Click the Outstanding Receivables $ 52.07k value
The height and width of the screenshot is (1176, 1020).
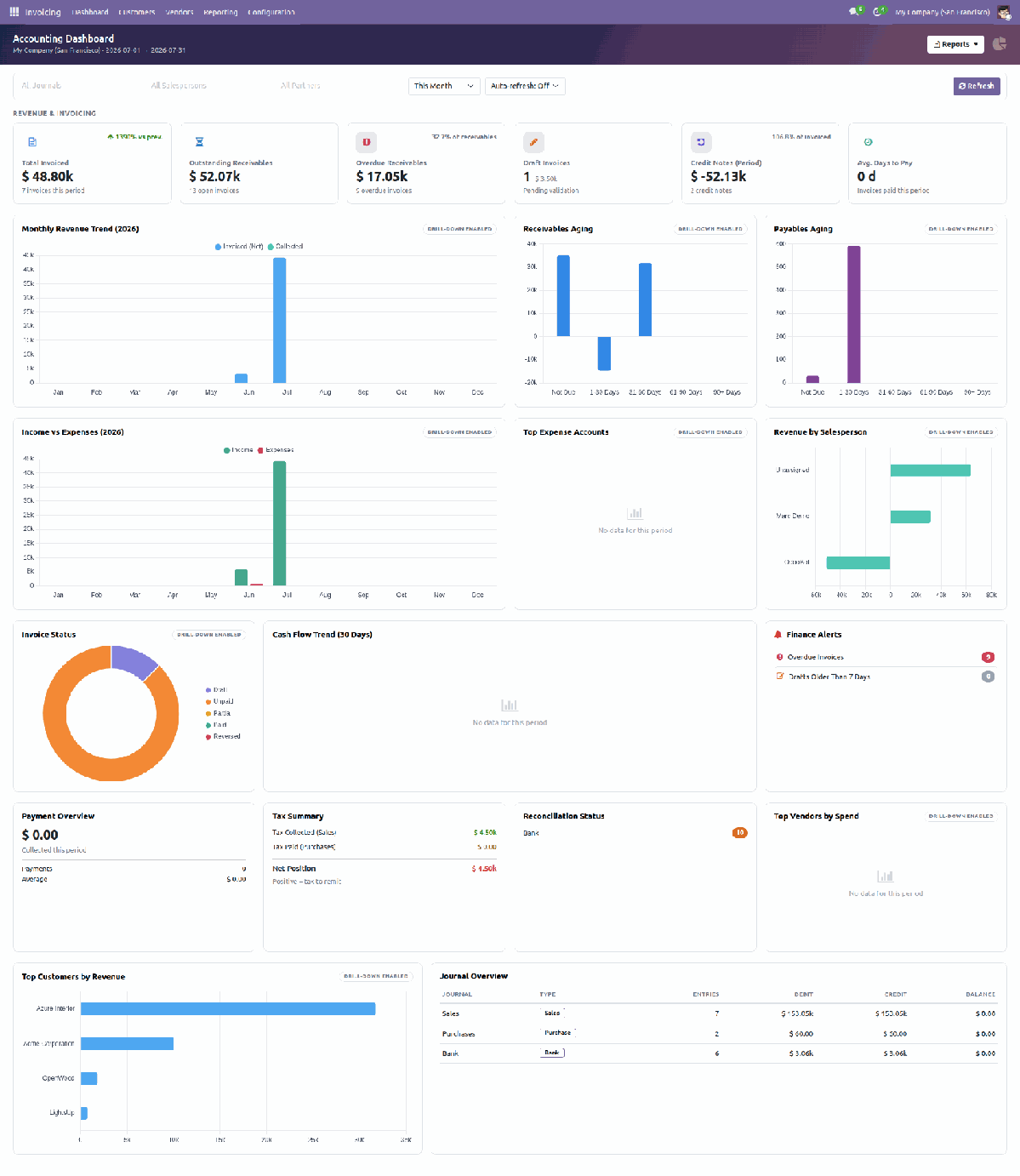coord(214,176)
